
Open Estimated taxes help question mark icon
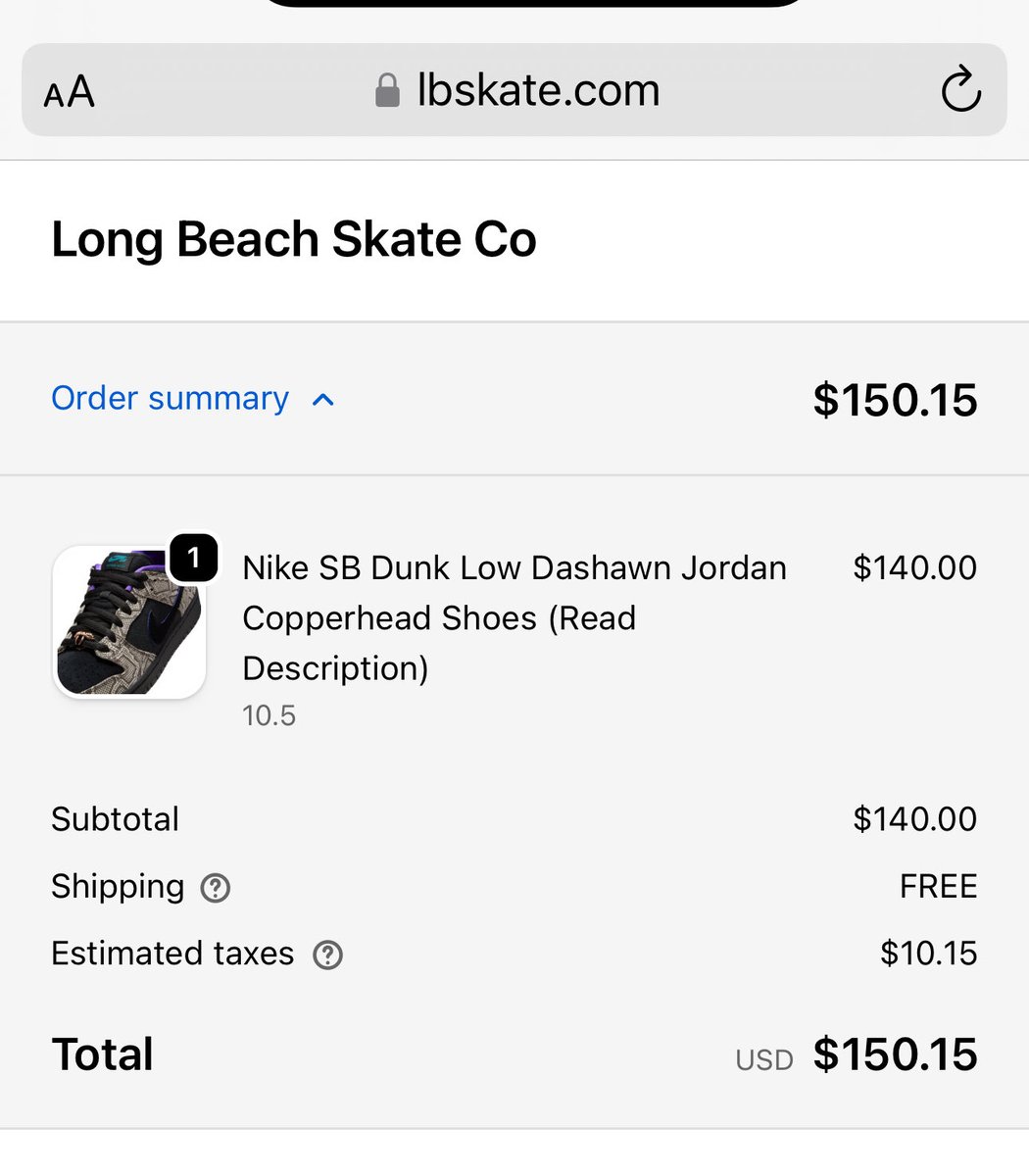point(327,955)
